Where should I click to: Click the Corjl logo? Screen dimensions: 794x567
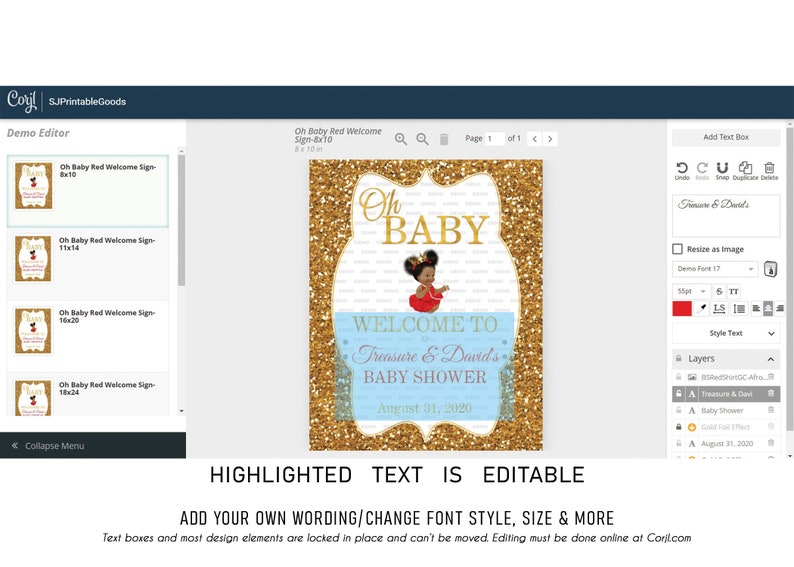click(22, 100)
